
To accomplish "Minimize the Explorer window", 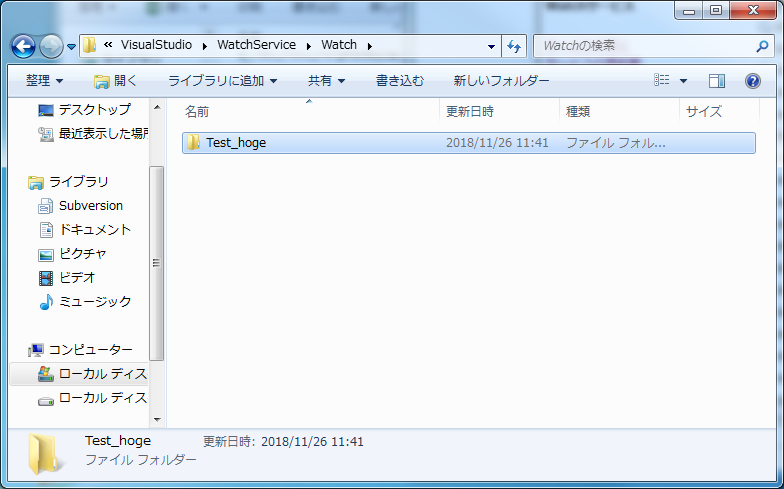I will point(689,10).
